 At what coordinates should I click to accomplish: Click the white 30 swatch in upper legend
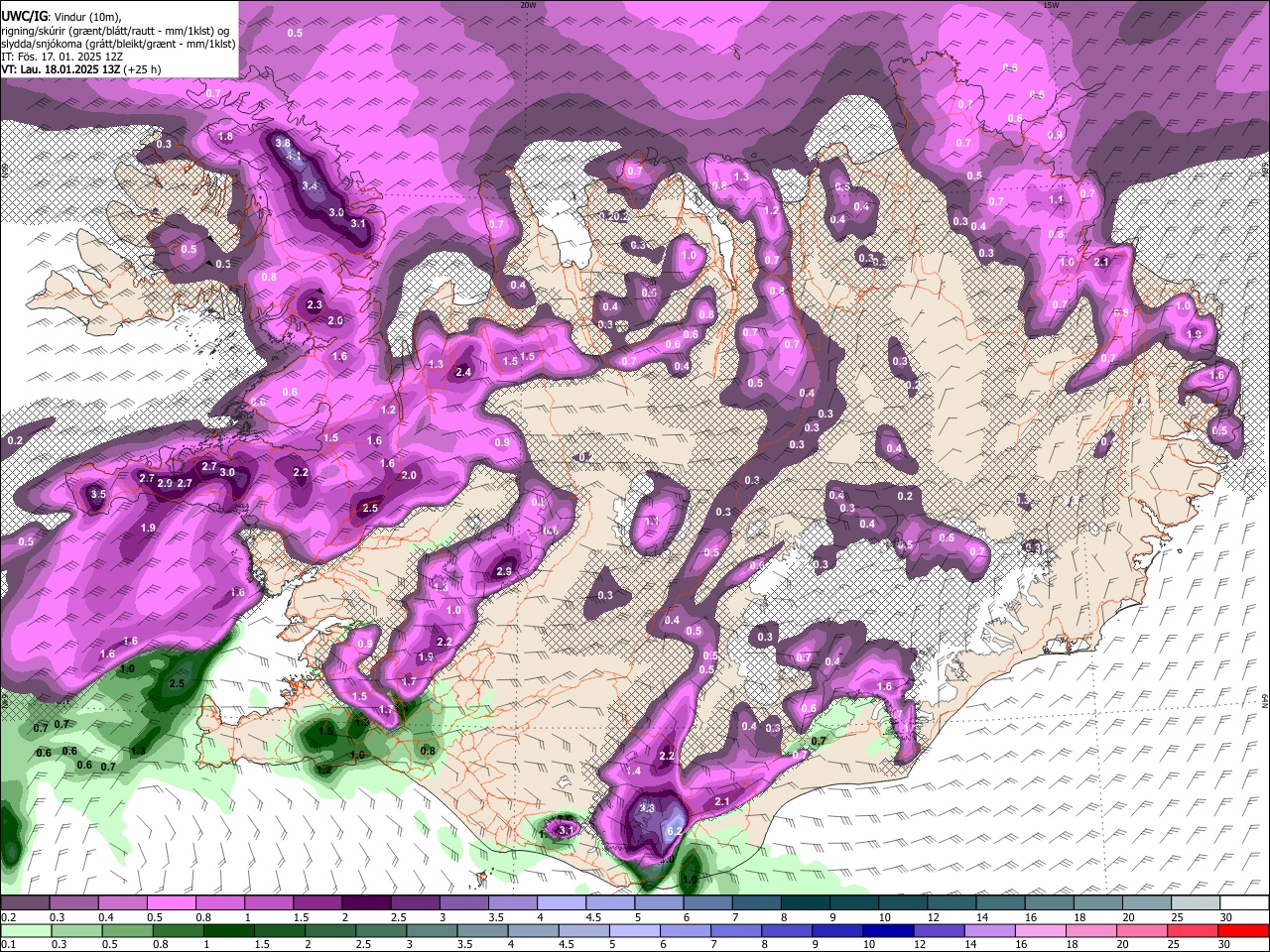click(1244, 902)
